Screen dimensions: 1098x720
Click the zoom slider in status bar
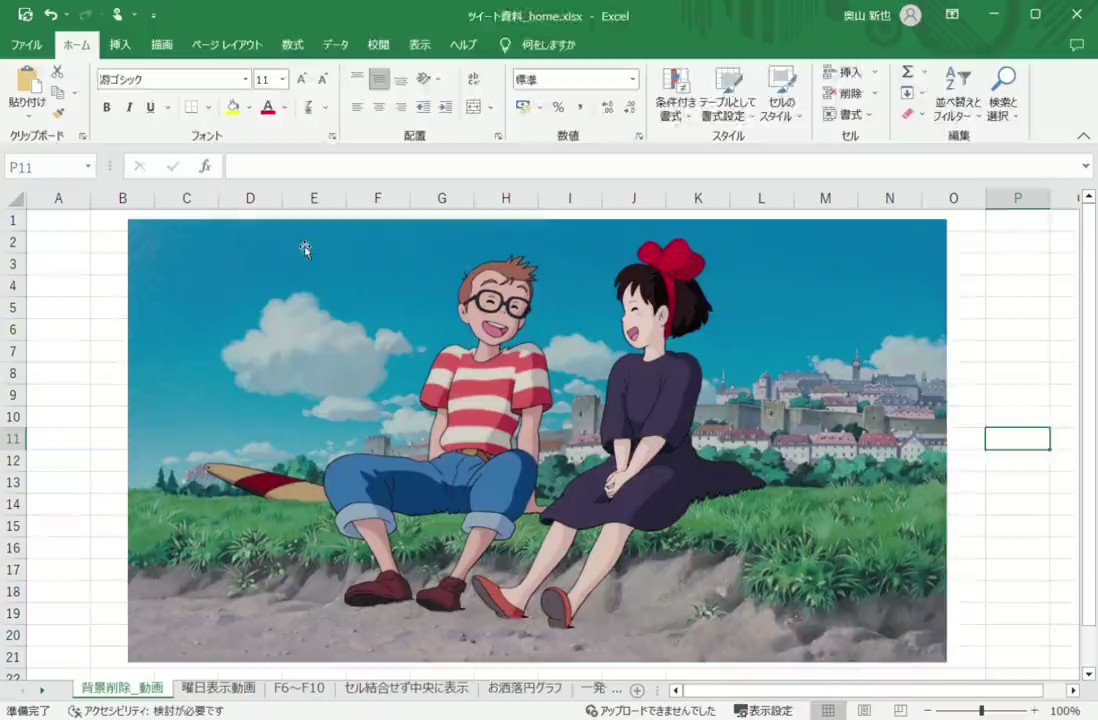[x=981, y=710]
